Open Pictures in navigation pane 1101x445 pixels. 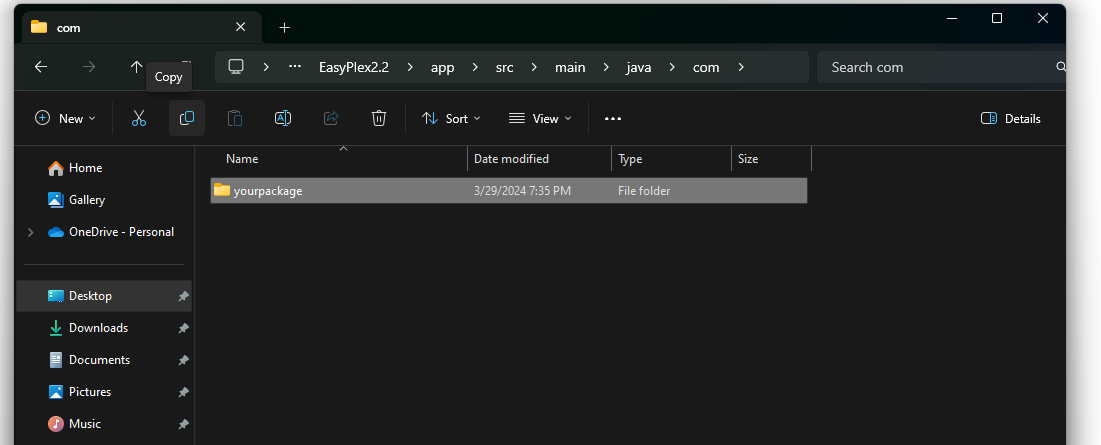pos(104,392)
